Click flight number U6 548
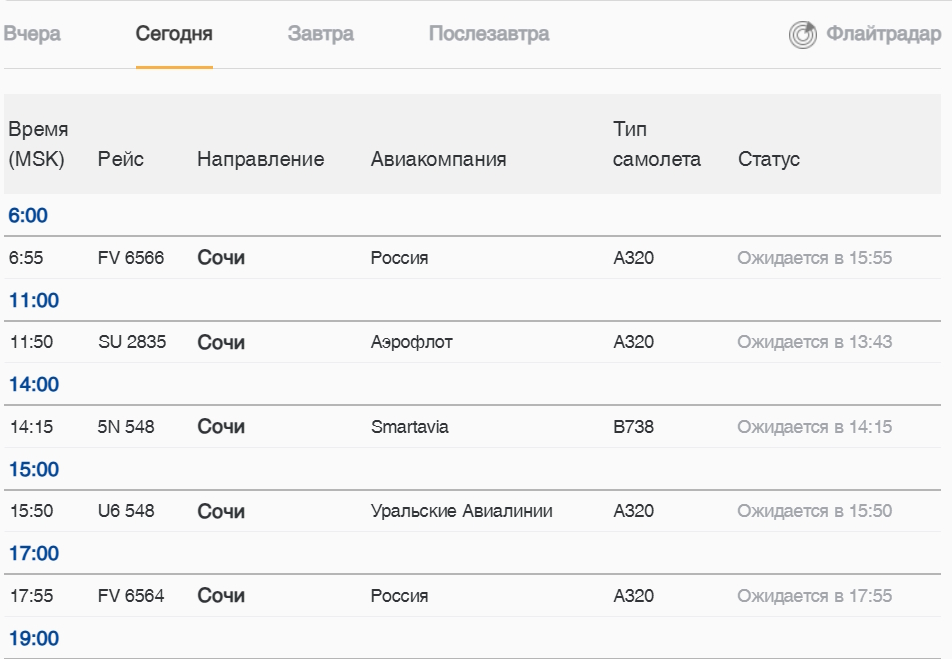952x659 pixels. coord(126,511)
